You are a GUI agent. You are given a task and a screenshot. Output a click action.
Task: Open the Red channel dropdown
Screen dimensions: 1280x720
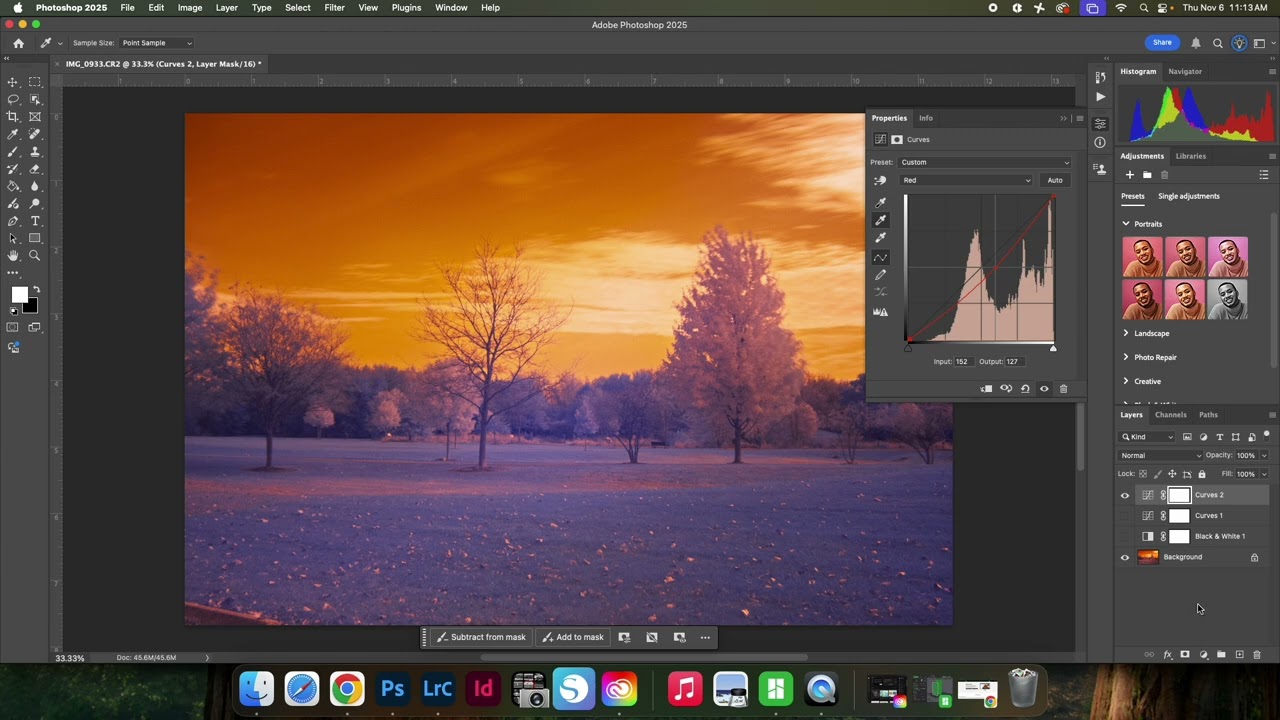[x=966, y=180]
